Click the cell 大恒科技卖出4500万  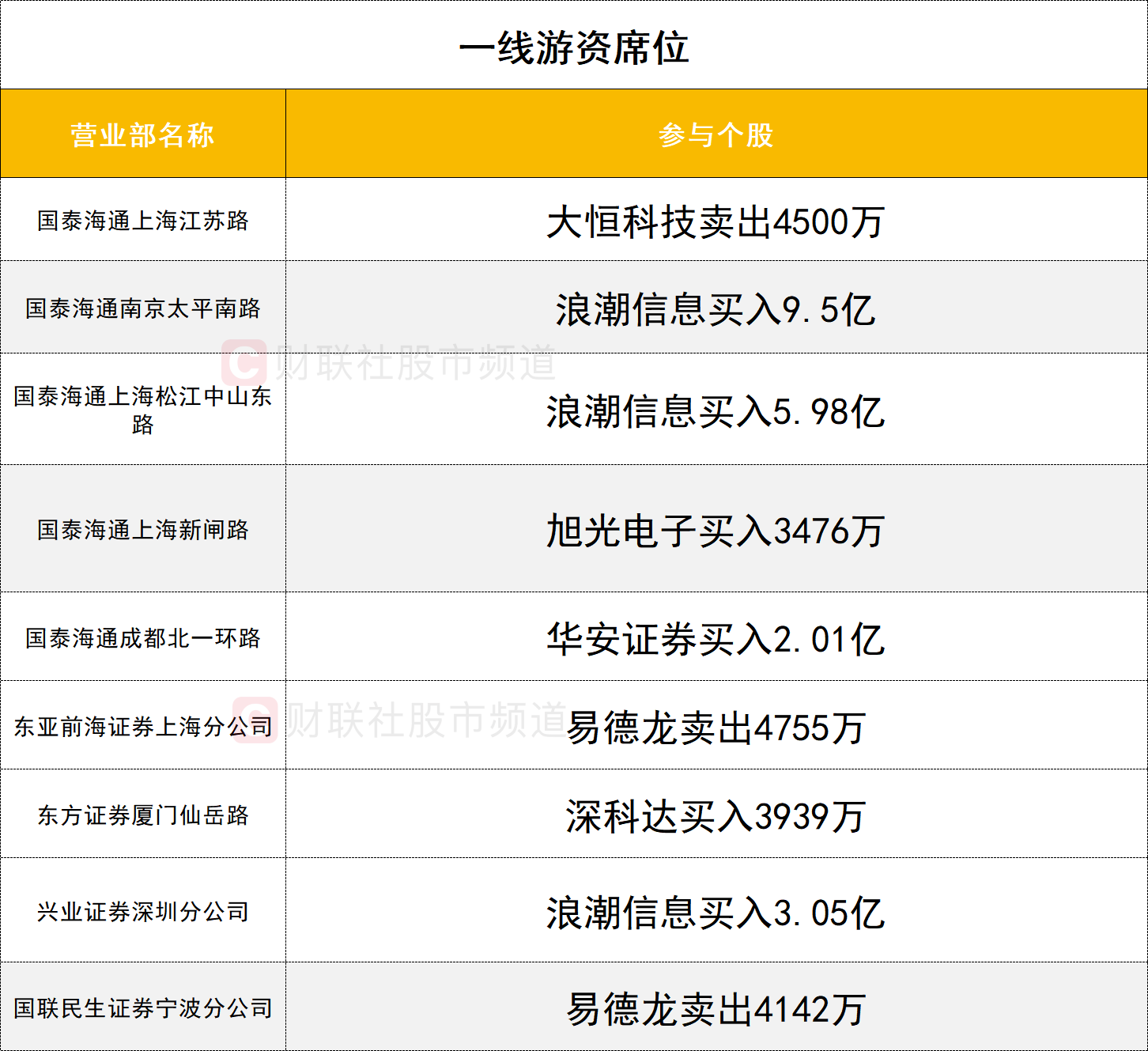click(716, 220)
